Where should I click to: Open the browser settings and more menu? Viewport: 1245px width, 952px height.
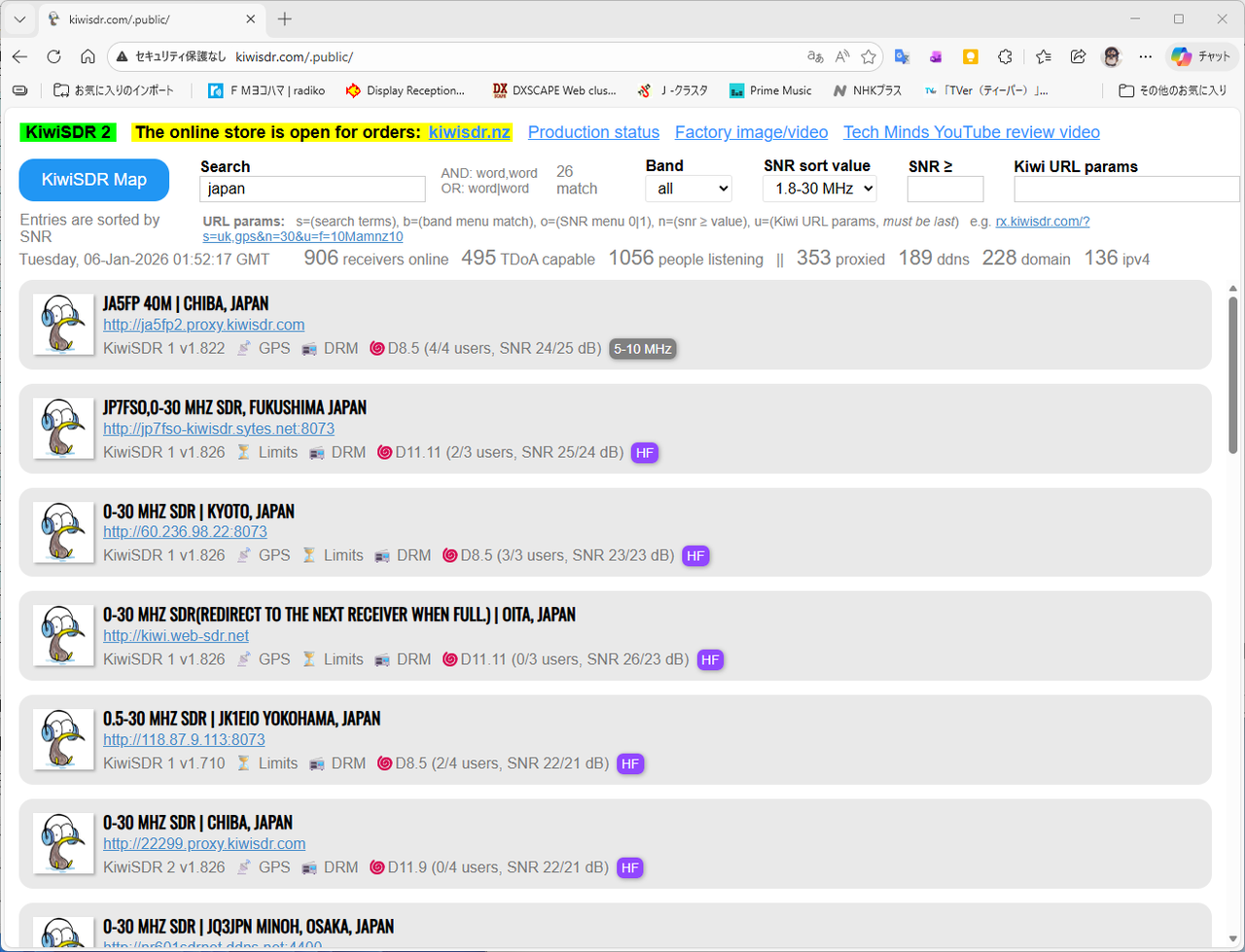pos(1146,56)
